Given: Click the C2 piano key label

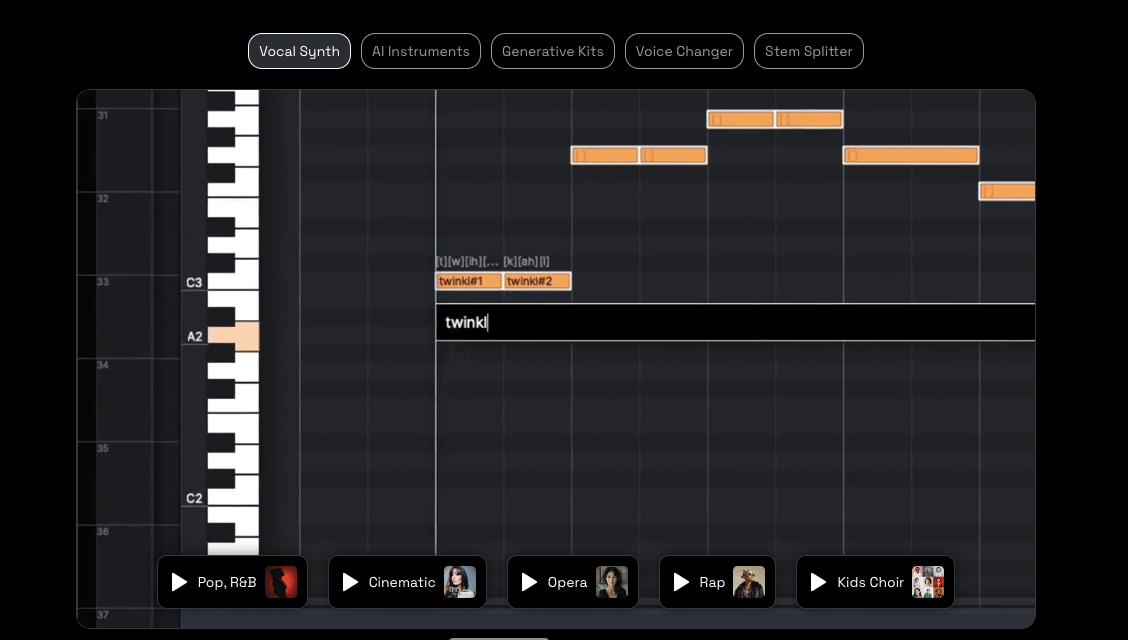Looking at the screenshot, I should coord(194,498).
